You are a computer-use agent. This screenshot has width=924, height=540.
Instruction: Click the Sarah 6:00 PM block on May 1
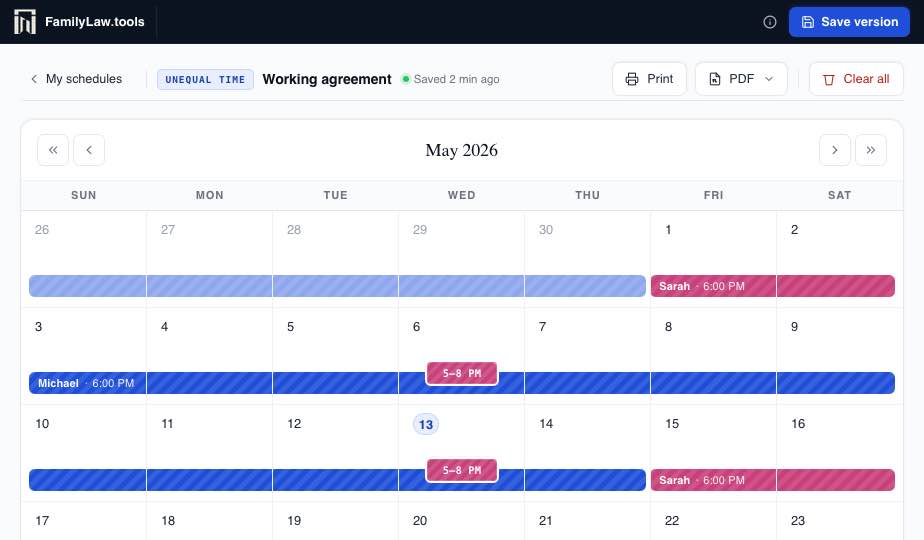714,286
